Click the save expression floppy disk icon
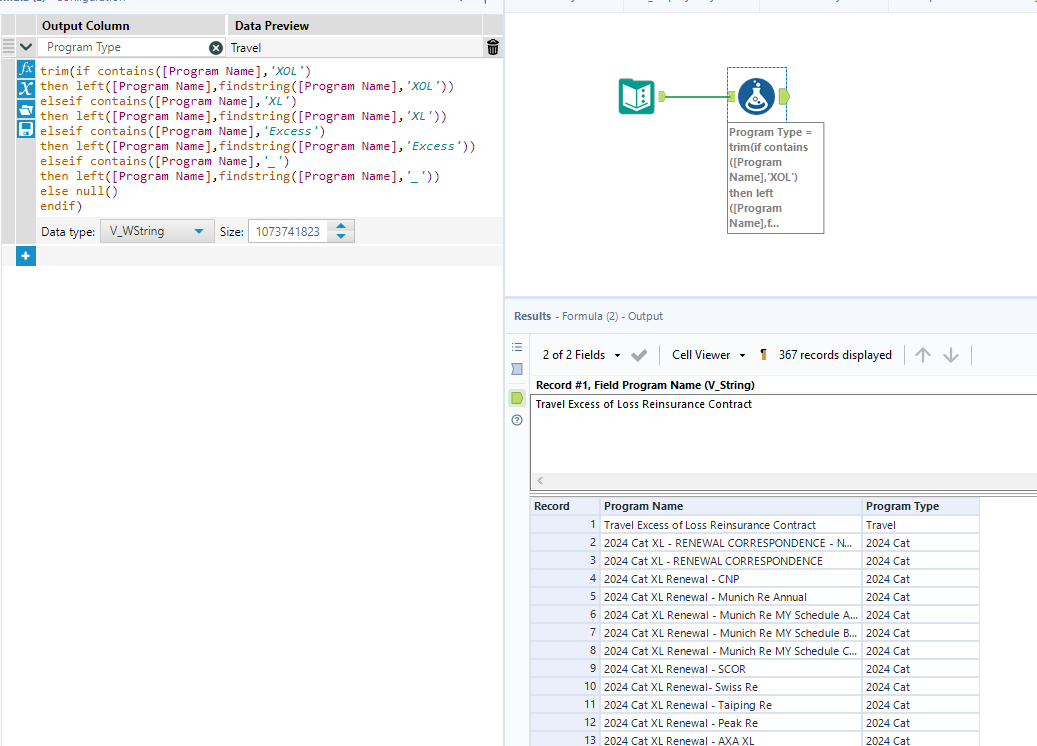 (x=26, y=129)
